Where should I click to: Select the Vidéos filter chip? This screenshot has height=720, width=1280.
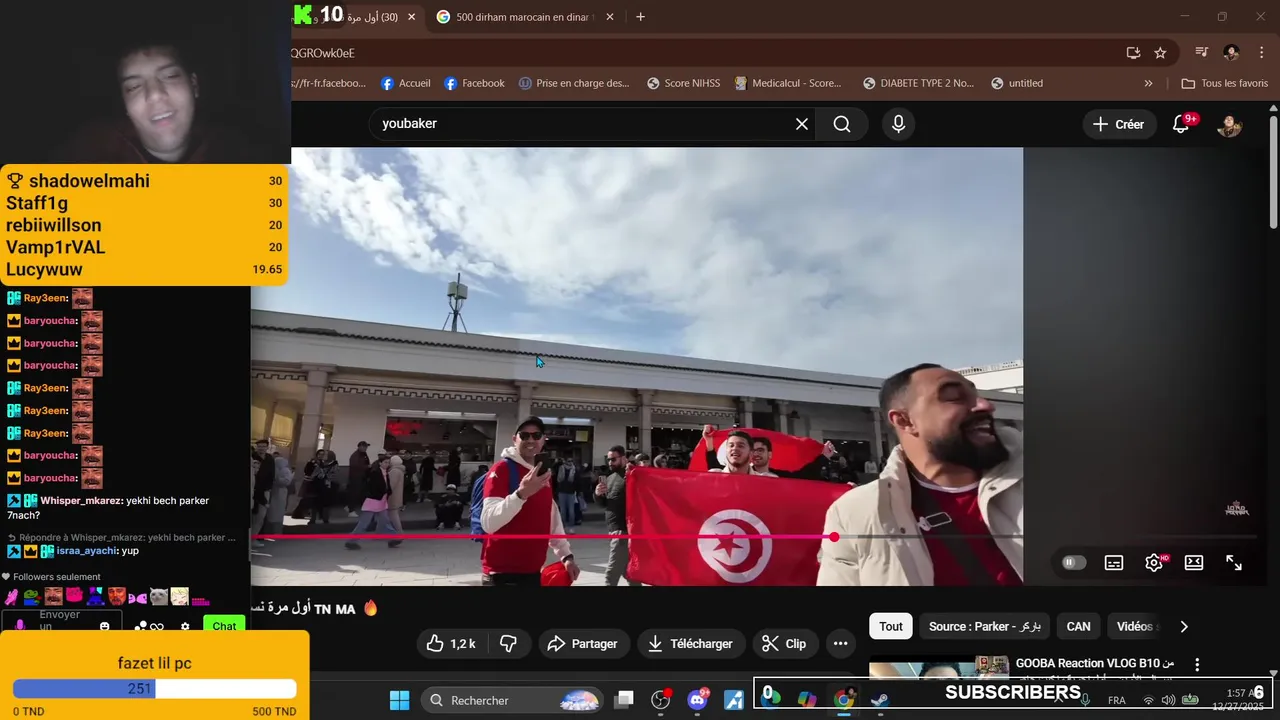point(1134,627)
